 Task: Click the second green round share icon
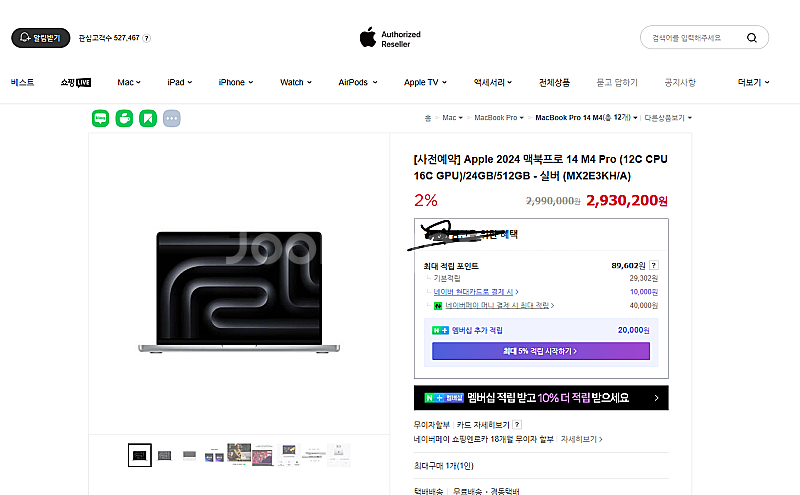[x=124, y=118]
